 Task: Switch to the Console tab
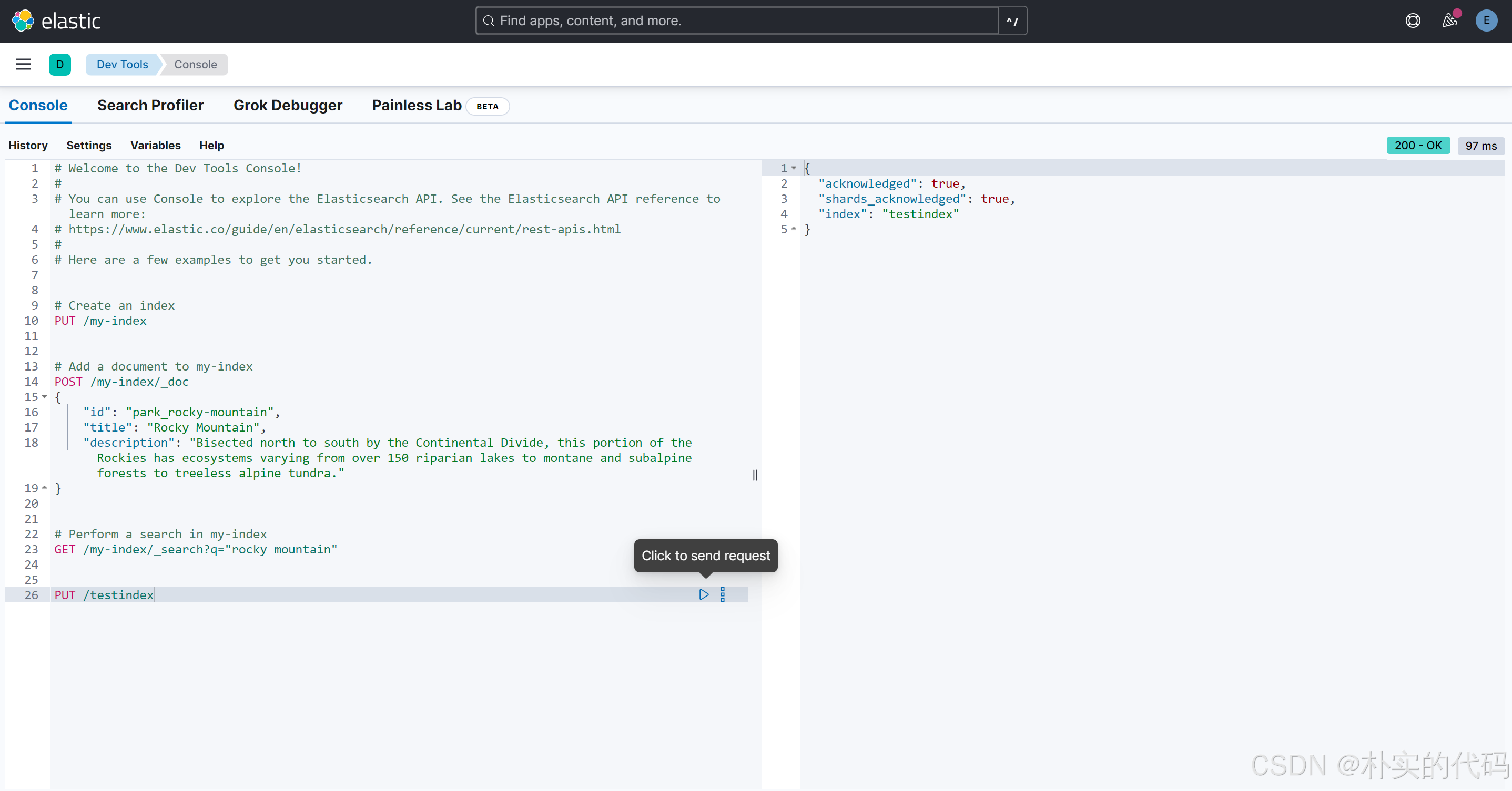point(38,106)
